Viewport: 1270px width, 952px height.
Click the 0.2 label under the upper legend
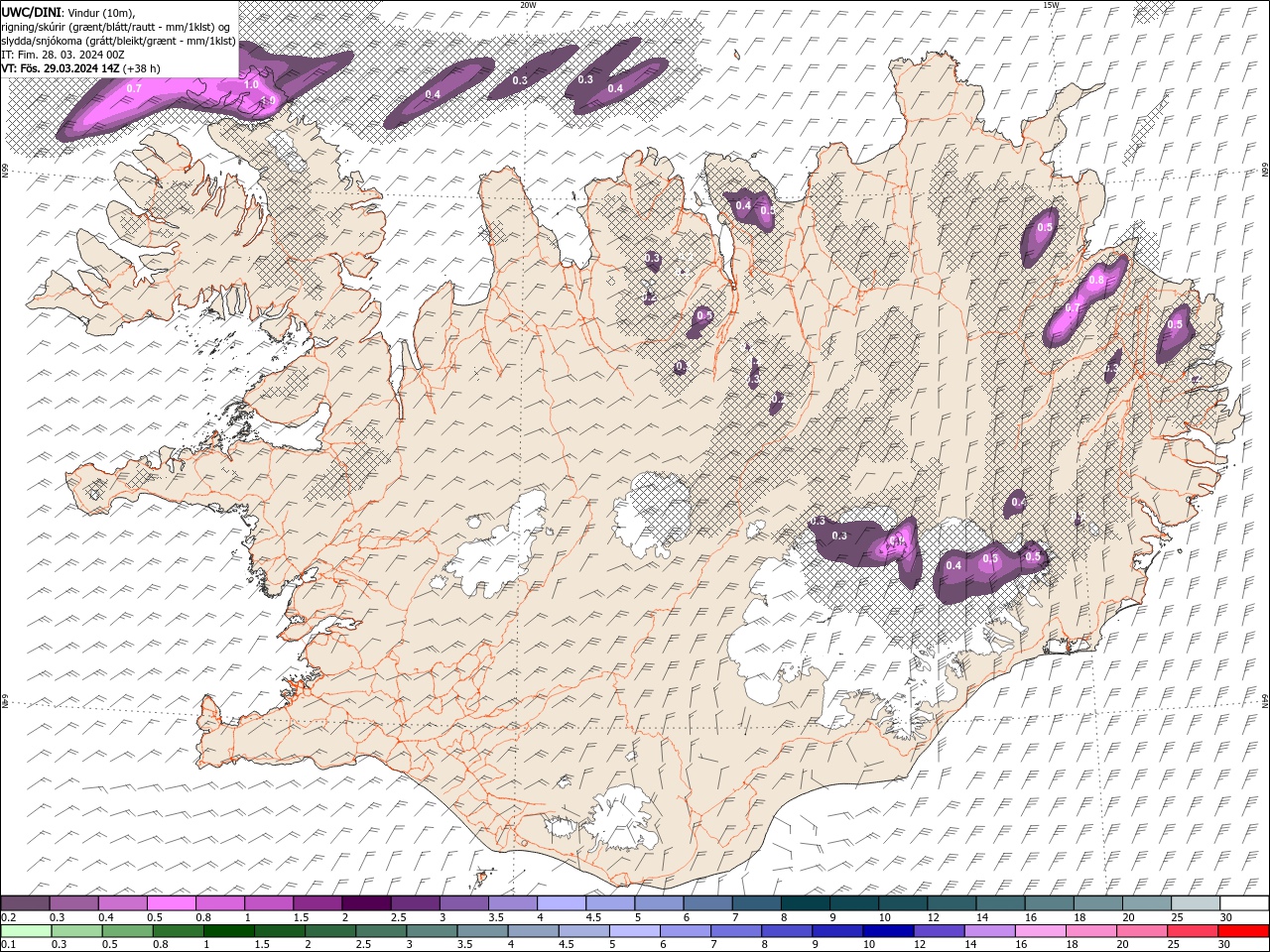(x=8, y=917)
